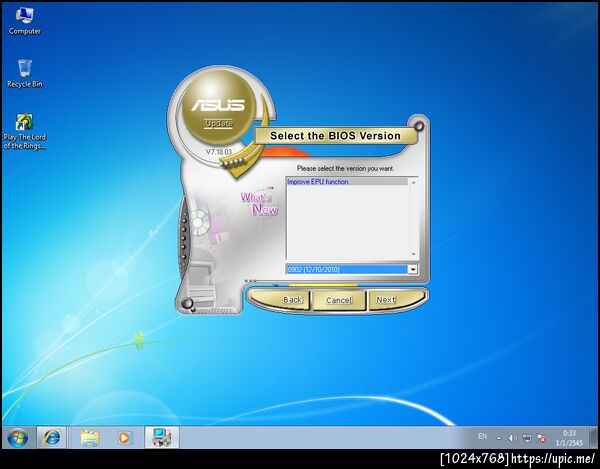
Task: Click the release notes scrollbar down arrow
Action: [413, 254]
